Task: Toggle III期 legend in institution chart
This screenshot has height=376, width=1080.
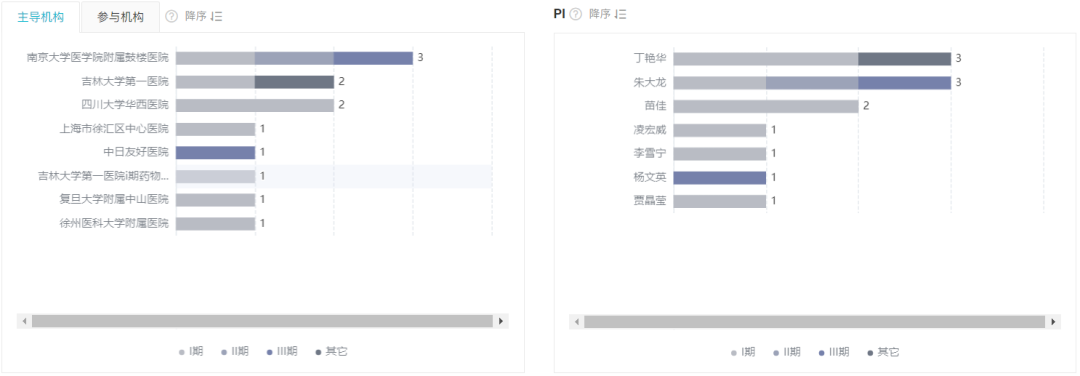Action: coord(282,351)
